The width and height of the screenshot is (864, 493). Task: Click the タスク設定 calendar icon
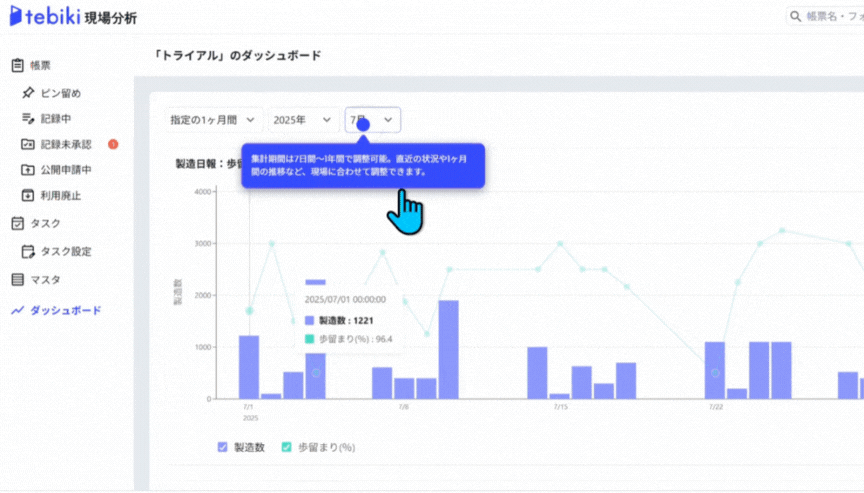[x=28, y=251]
